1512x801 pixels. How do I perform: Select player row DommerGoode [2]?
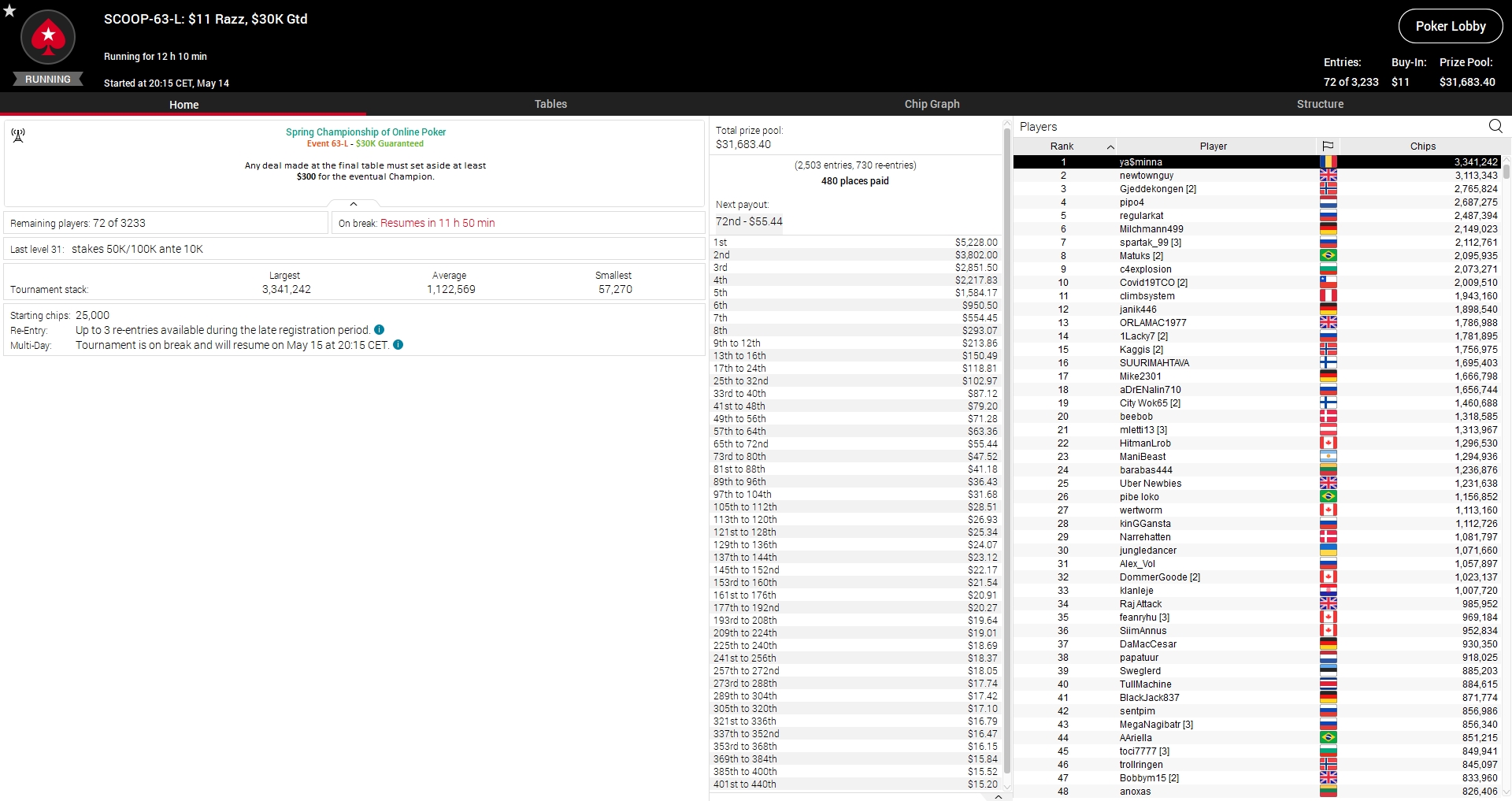point(1257,577)
